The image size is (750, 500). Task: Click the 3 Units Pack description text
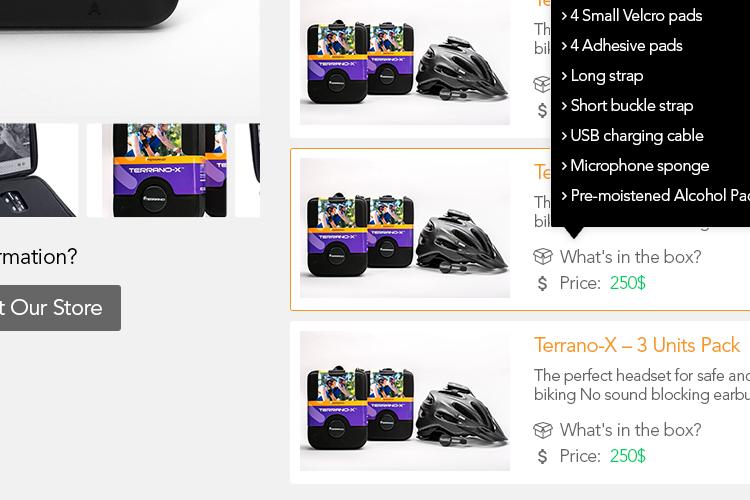coord(642,385)
